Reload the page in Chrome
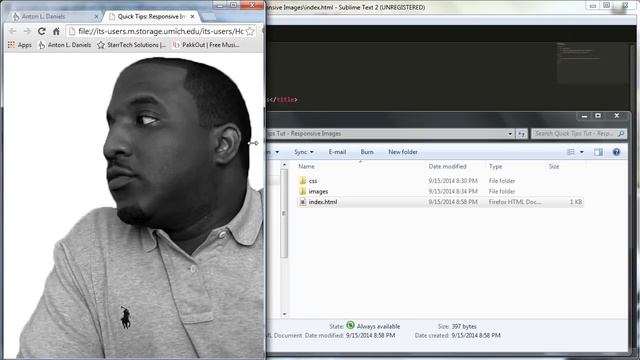640x360 pixels. click(42, 31)
